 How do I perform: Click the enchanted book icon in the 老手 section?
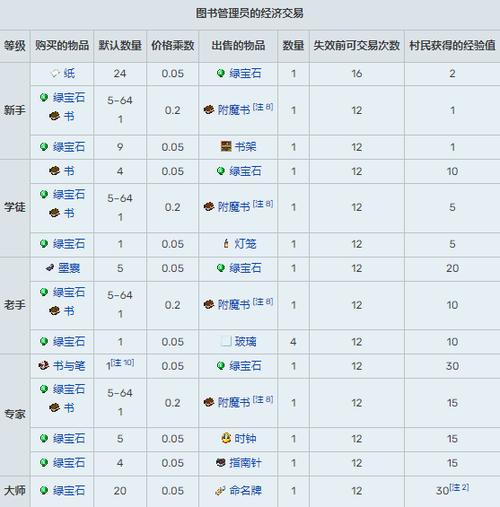pos(209,304)
